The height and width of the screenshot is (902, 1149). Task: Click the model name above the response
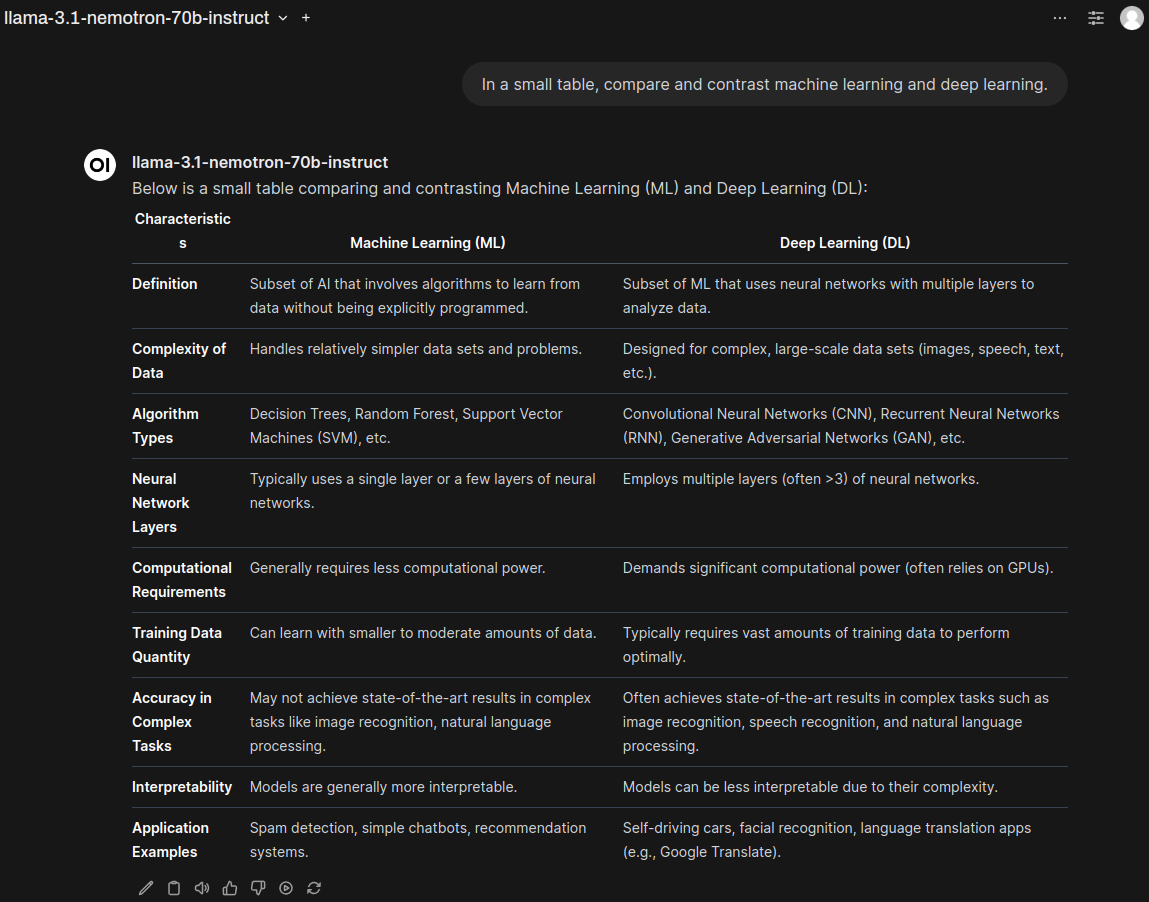point(260,162)
